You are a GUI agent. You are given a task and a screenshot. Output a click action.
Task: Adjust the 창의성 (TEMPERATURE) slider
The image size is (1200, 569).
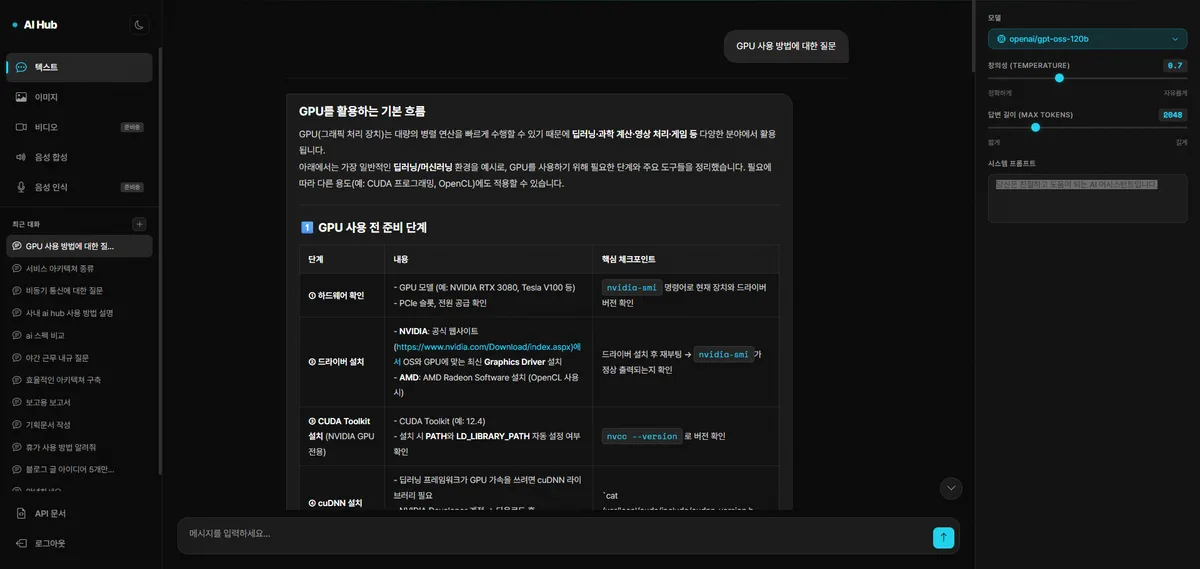(1087, 78)
